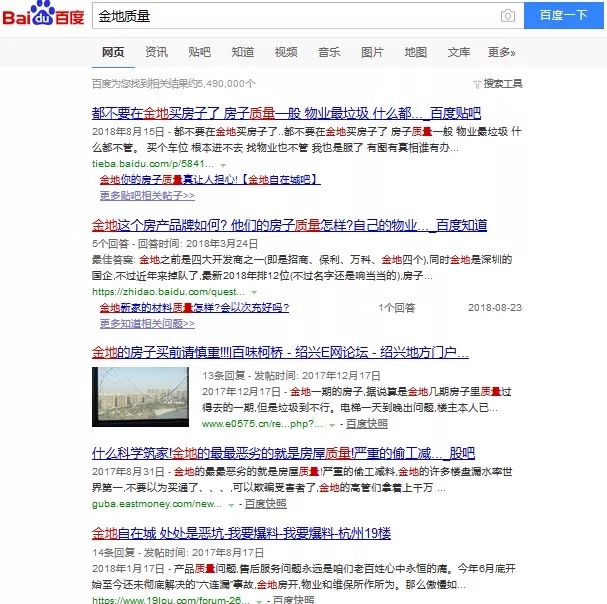Expand arrow next to www.19lou.com URL
The width and height of the screenshot is (607, 604).
tap(259, 601)
